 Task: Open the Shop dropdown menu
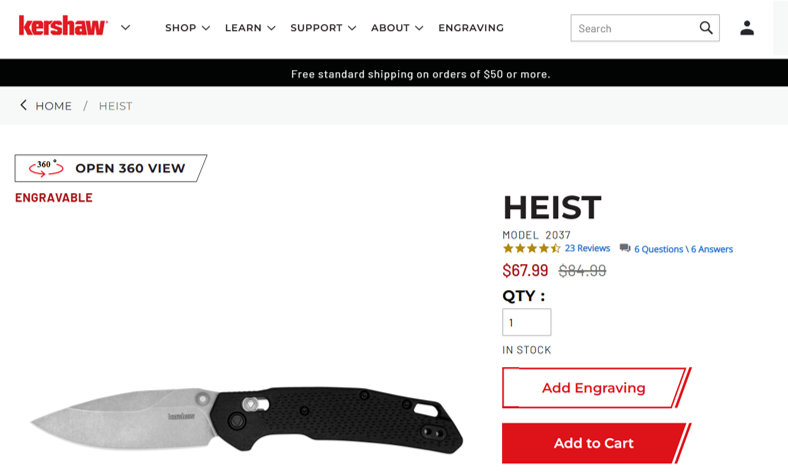point(187,28)
